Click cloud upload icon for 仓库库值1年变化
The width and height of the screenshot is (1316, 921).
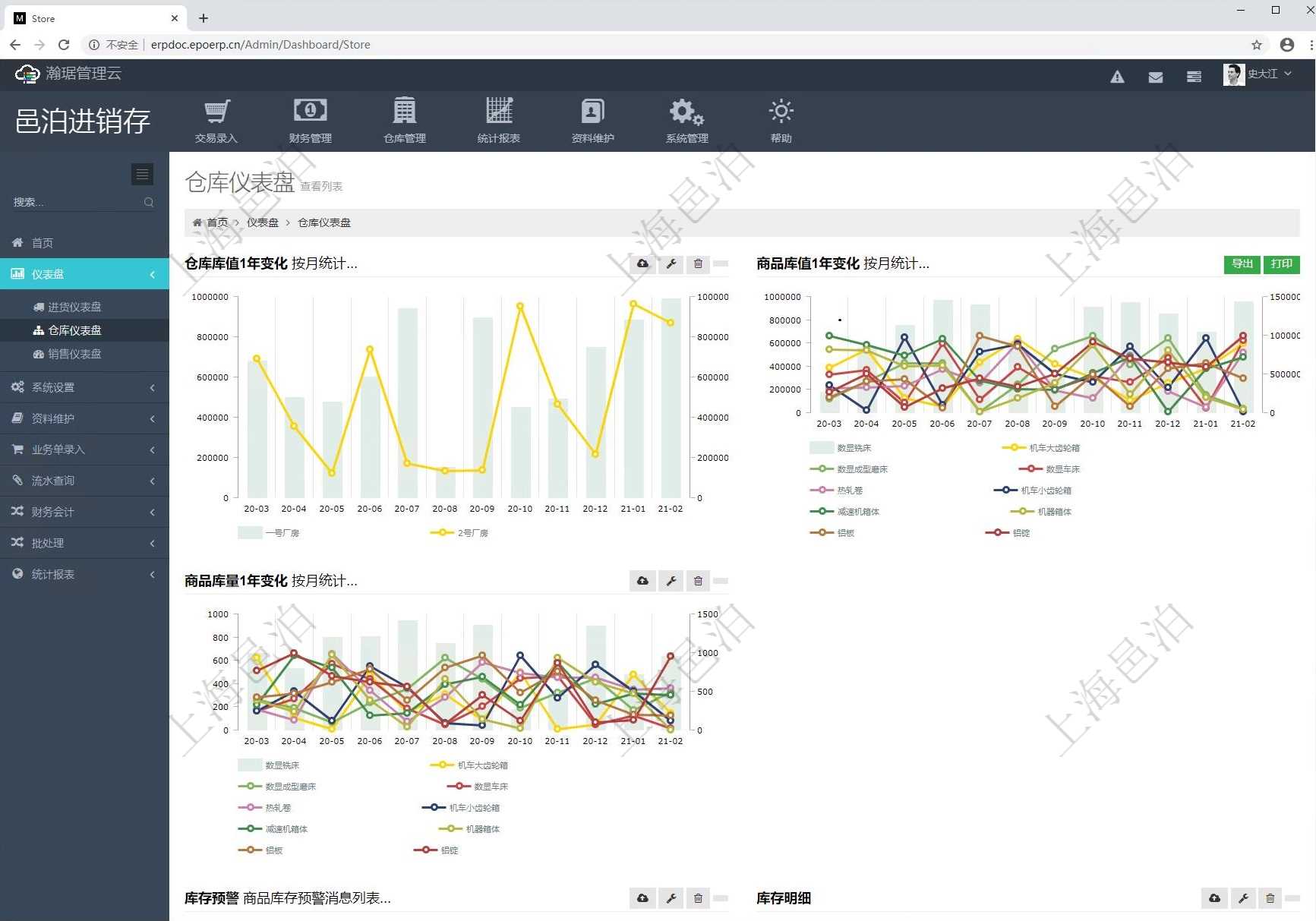pos(642,263)
